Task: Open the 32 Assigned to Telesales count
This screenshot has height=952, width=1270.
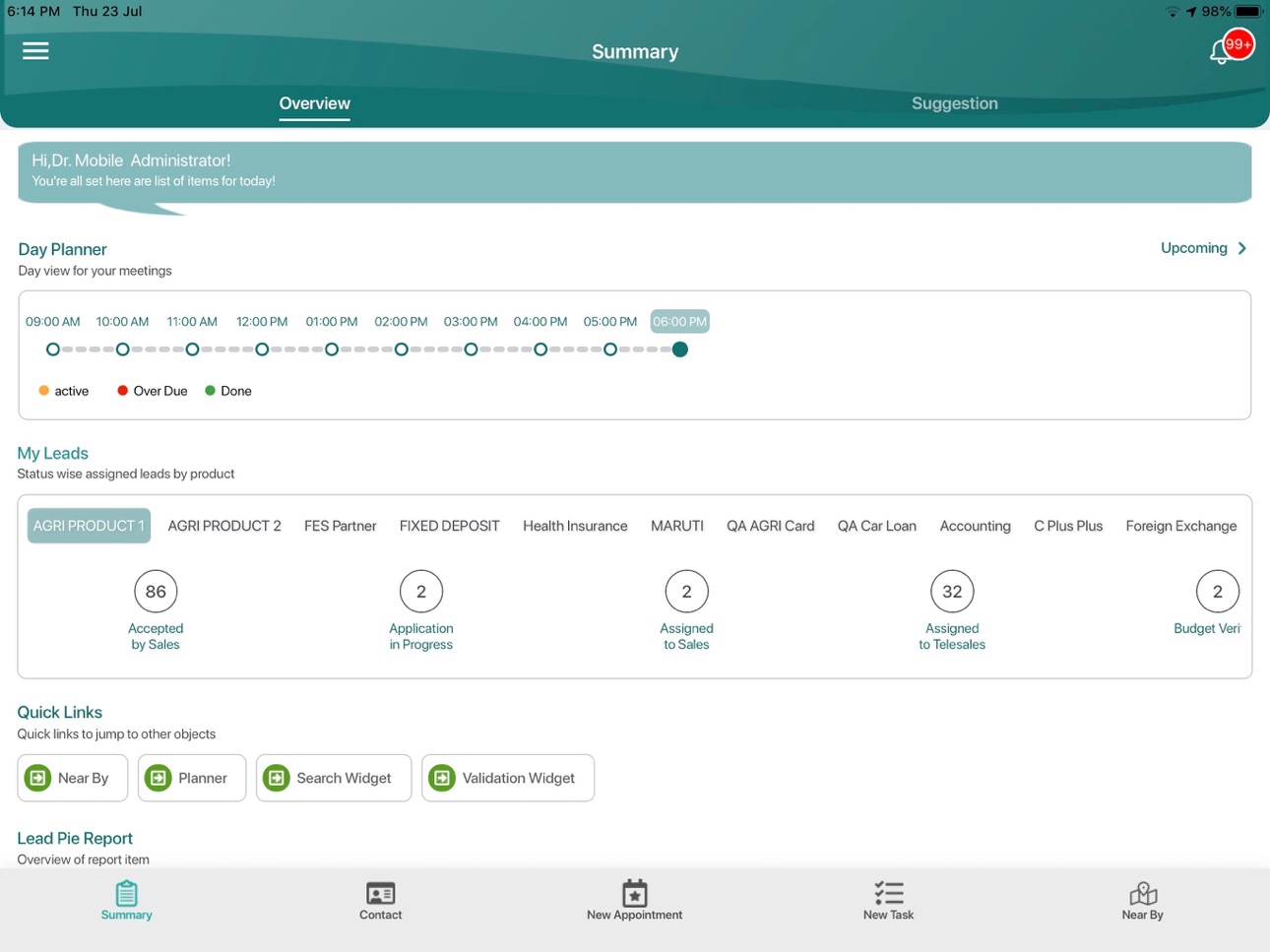Action: 952,592
